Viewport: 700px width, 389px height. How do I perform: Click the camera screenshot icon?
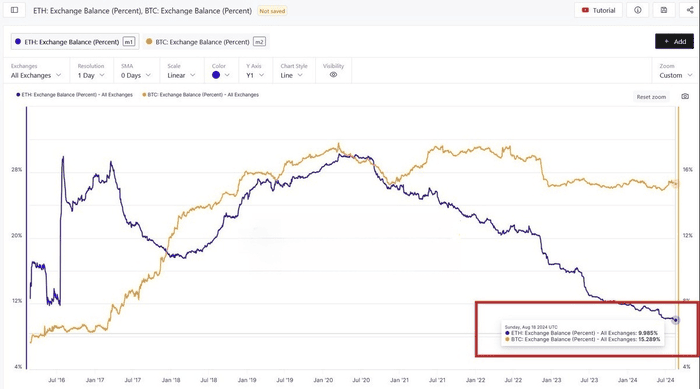click(685, 96)
